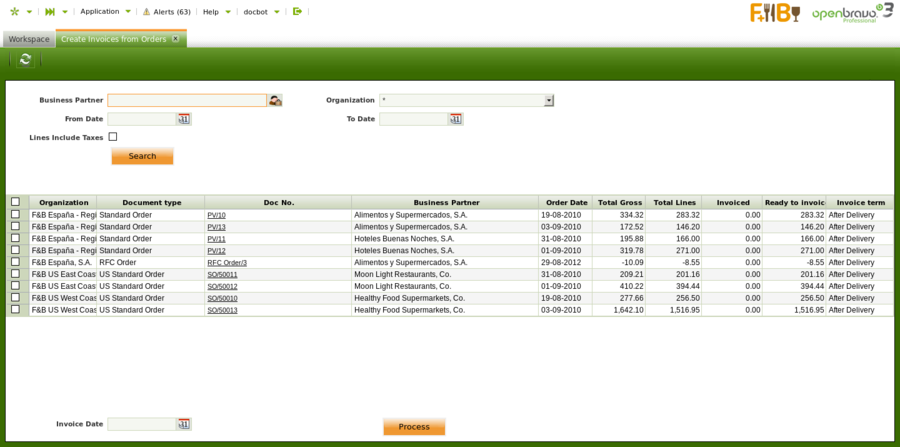Open the Application menu dropdown
This screenshot has height=447, width=900.
click(x=105, y=11)
